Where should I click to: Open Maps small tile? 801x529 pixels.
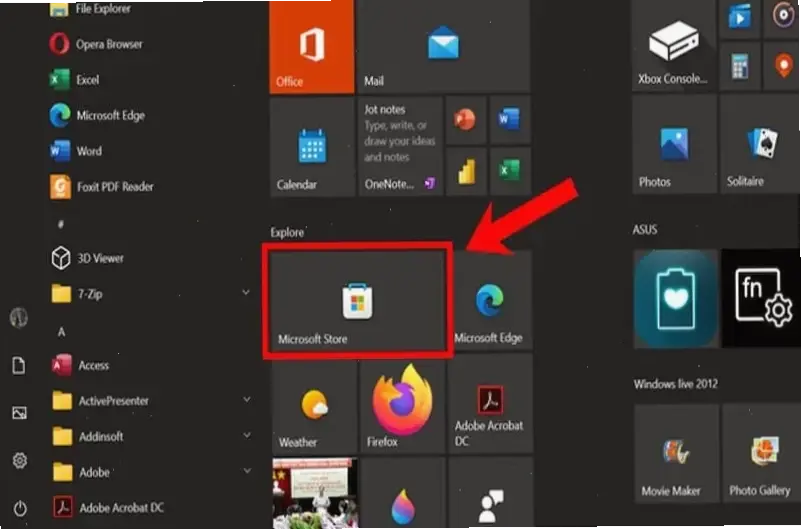tap(782, 66)
